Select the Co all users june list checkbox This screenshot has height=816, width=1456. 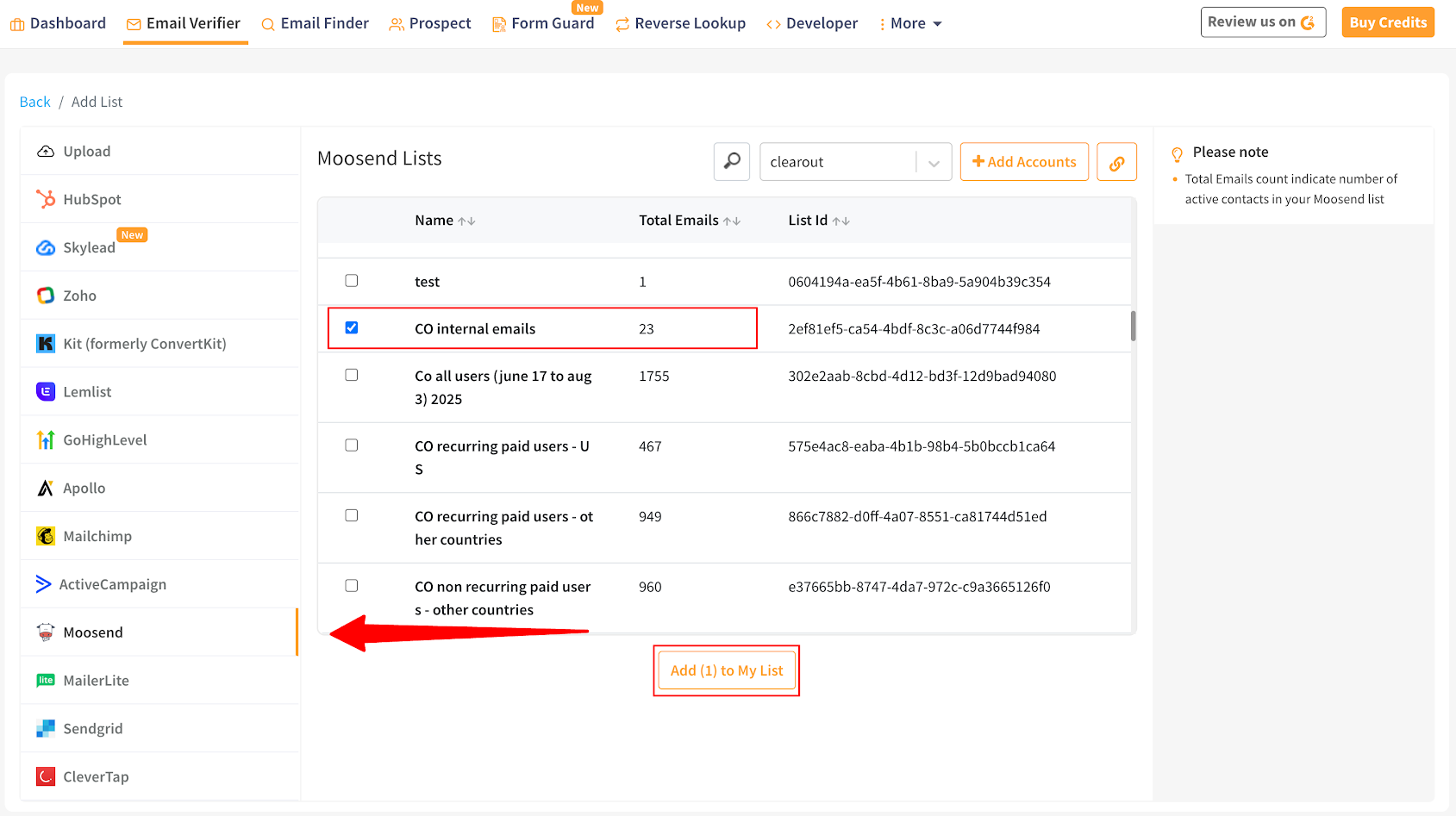coord(351,375)
